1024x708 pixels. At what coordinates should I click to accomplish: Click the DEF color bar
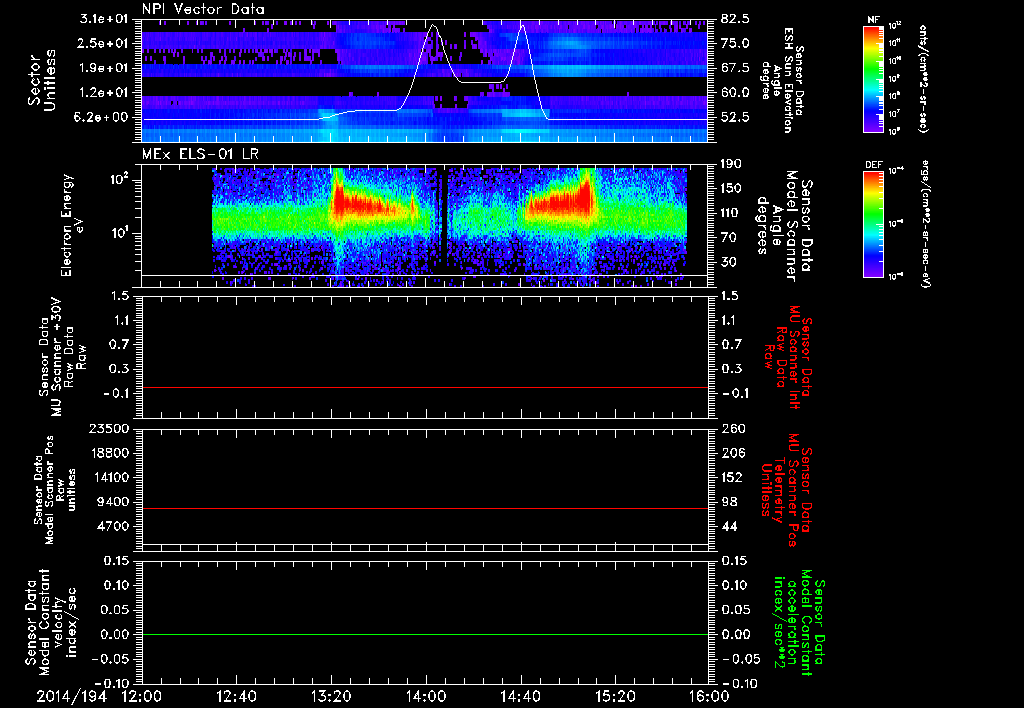point(874,224)
